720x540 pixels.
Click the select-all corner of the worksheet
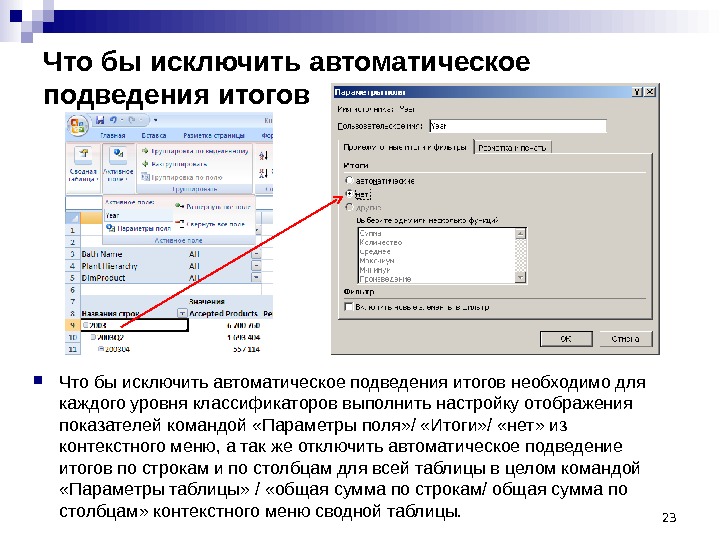73,217
